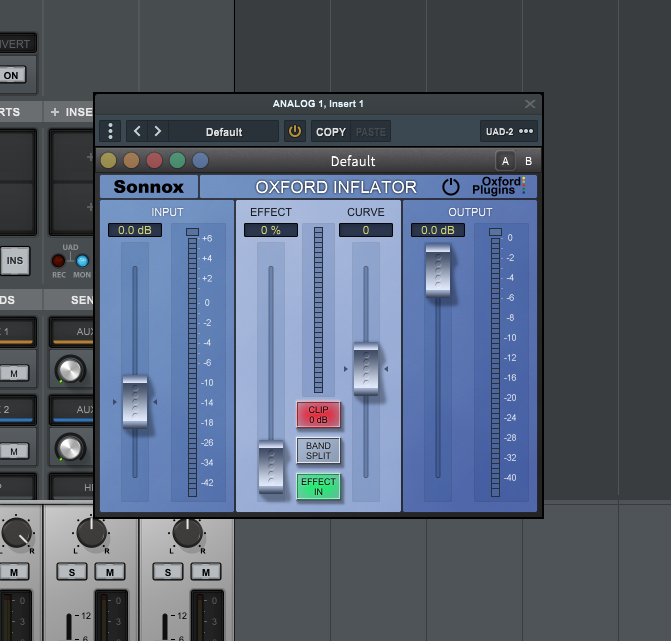Toggle the yellow plugin bypass power icon

tap(295, 131)
